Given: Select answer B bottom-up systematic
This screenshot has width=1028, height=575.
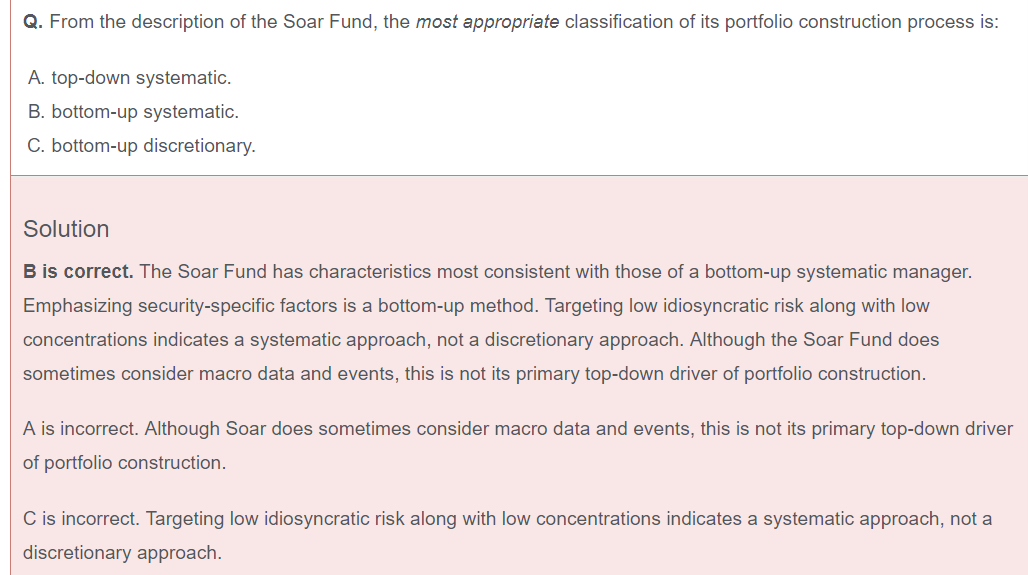Looking at the screenshot, I should [133, 112].
